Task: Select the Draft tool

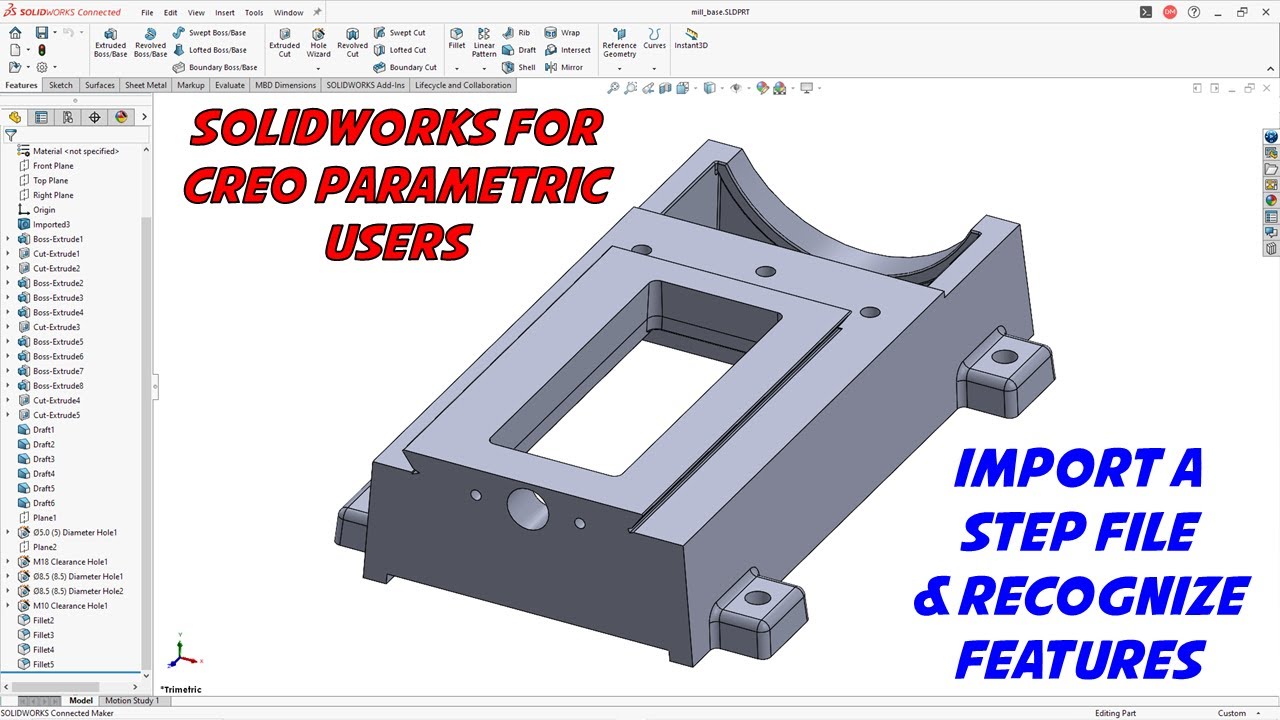Action: click(x=520, y=49)
